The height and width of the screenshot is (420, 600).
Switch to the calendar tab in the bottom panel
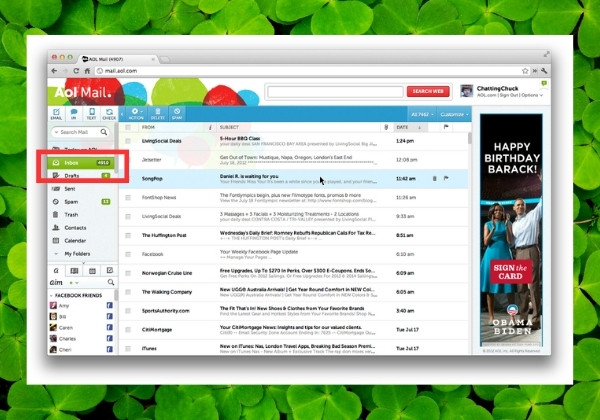click(92, 270)
